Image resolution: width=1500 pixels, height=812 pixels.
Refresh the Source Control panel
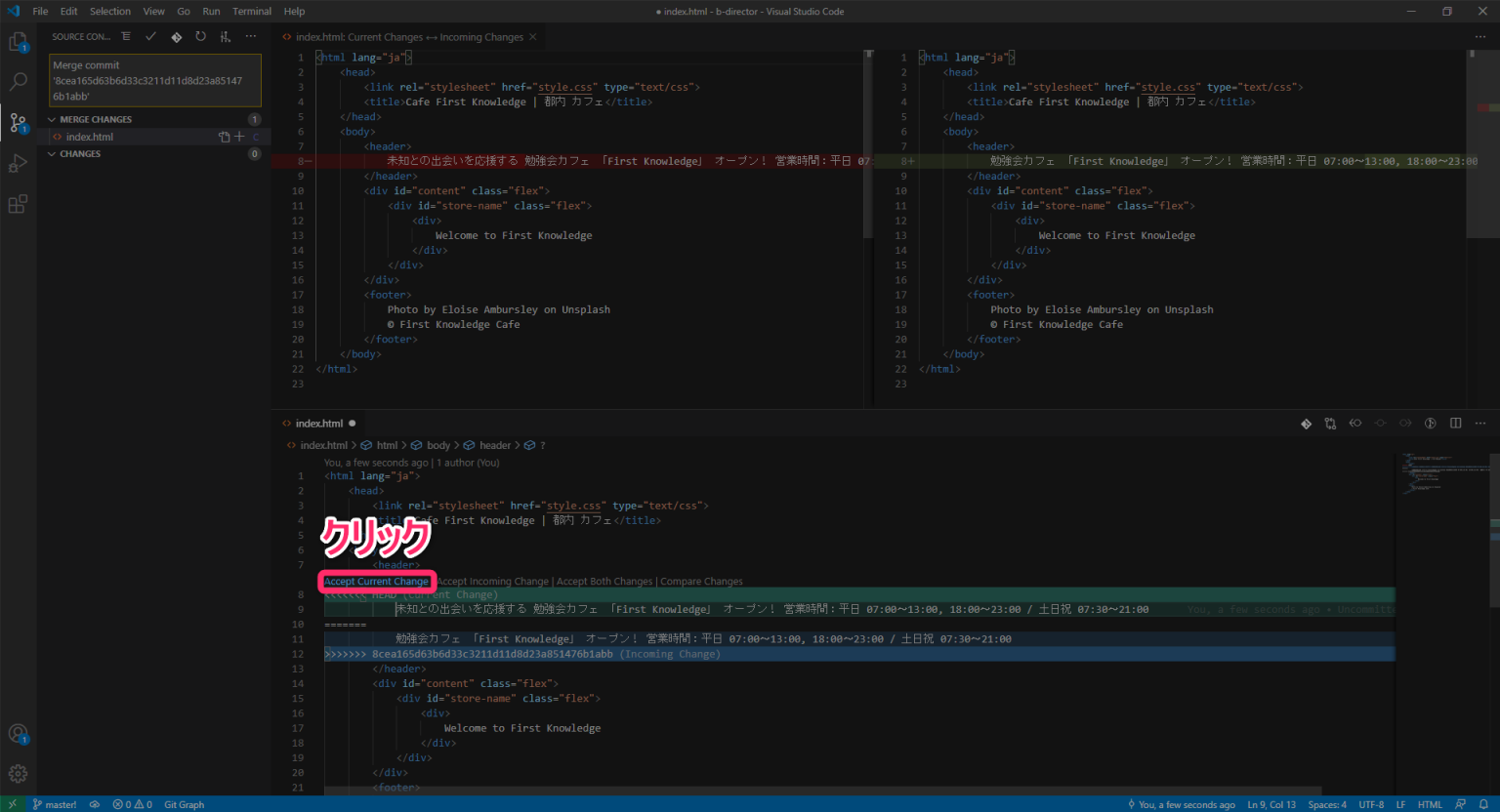200,36
